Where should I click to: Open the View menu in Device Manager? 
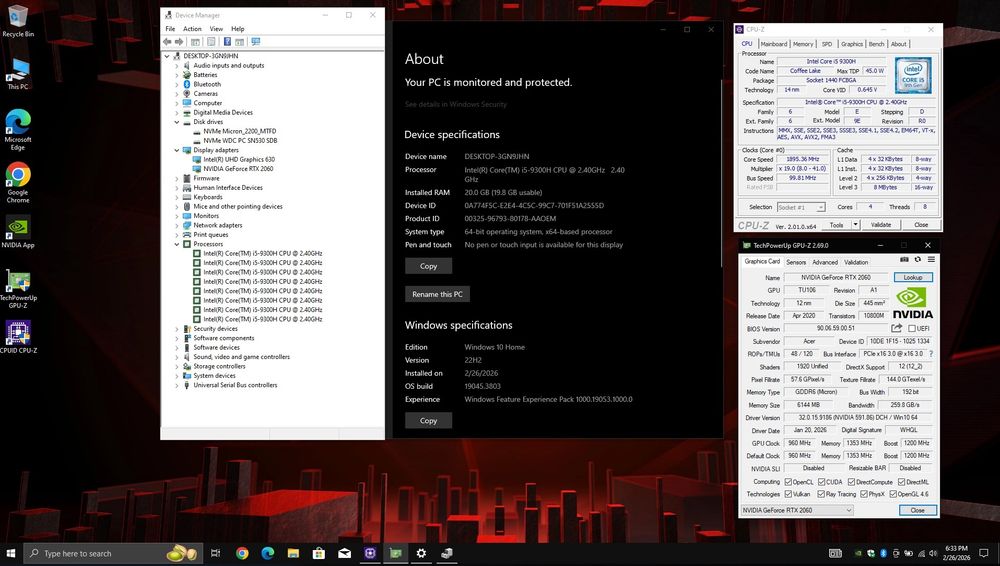tap(216, 29)
